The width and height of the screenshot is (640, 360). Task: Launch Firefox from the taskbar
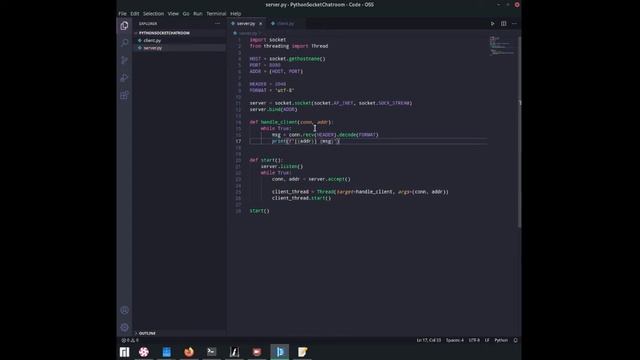189,352
